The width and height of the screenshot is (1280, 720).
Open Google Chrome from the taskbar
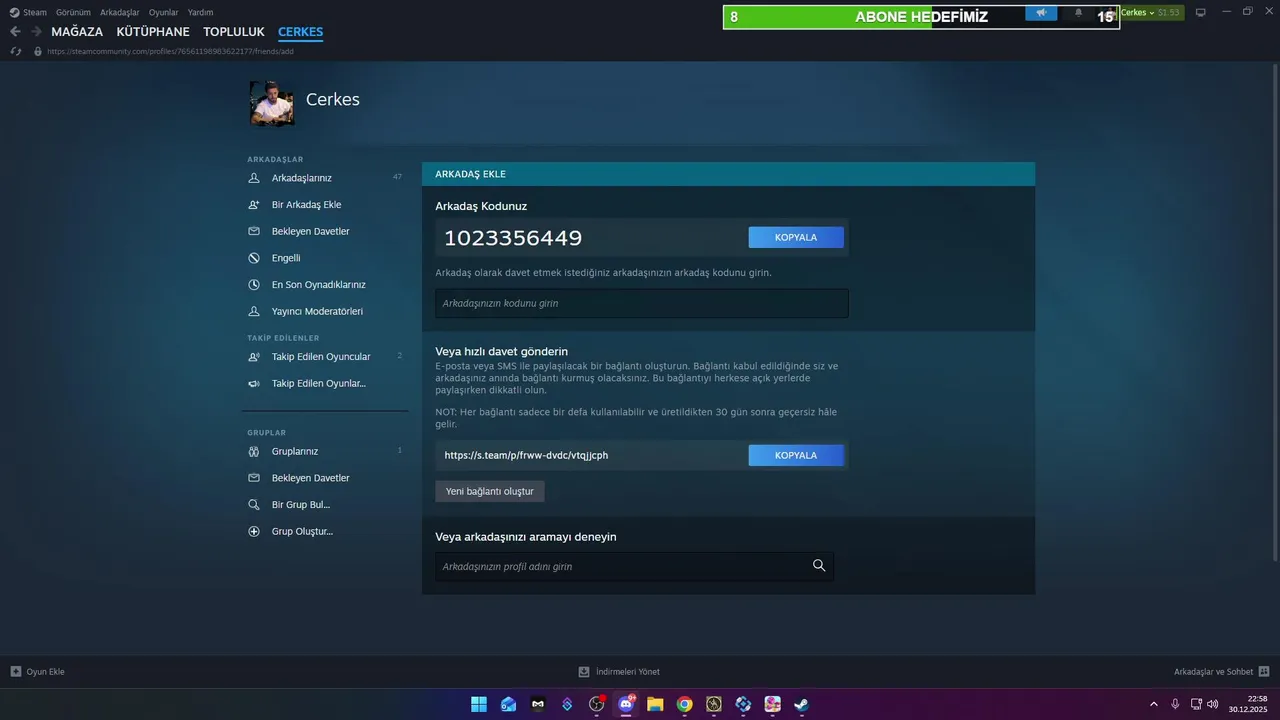[x=684, y=704]
